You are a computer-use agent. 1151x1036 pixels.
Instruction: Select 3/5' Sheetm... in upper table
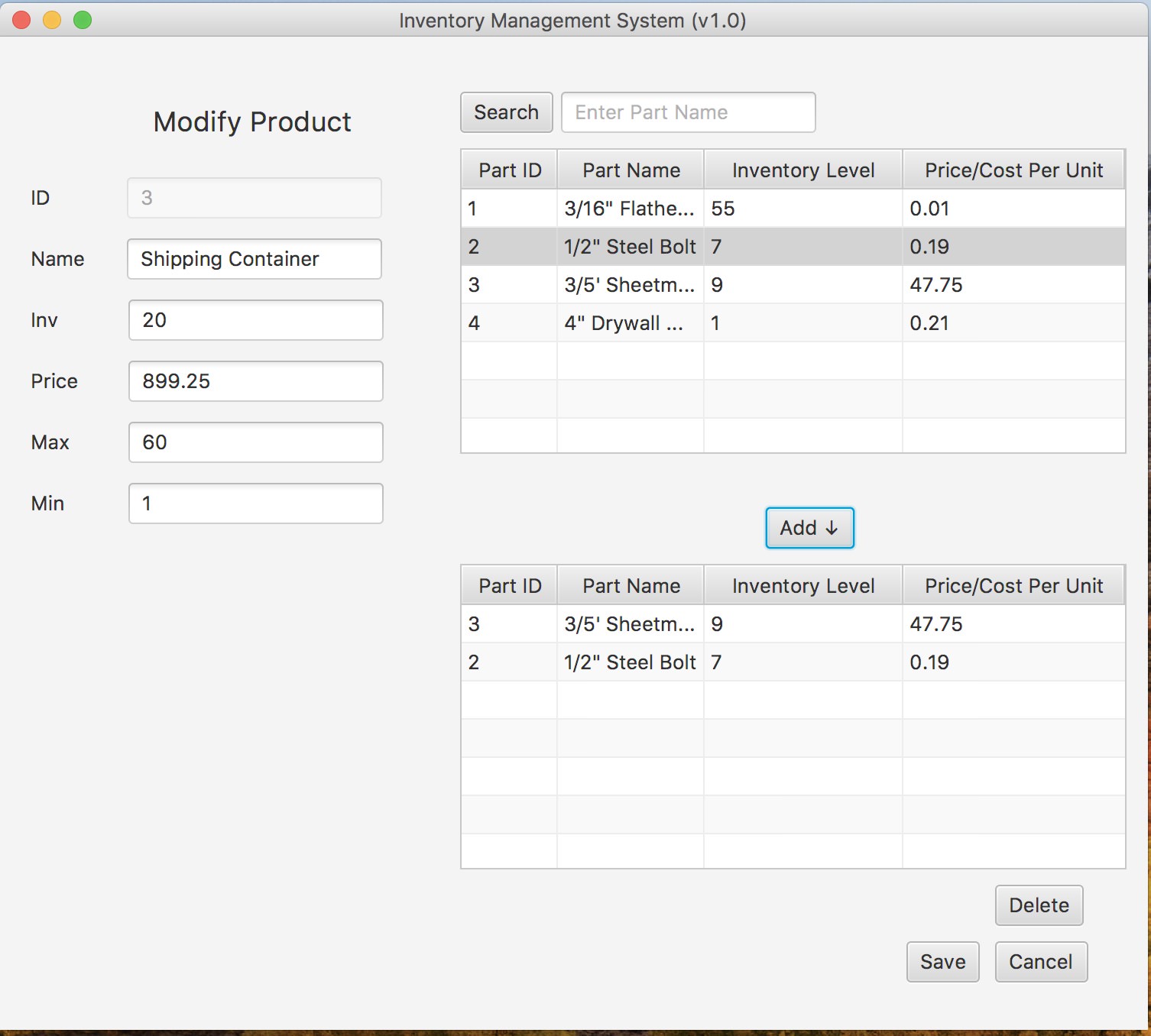(793, 285)
